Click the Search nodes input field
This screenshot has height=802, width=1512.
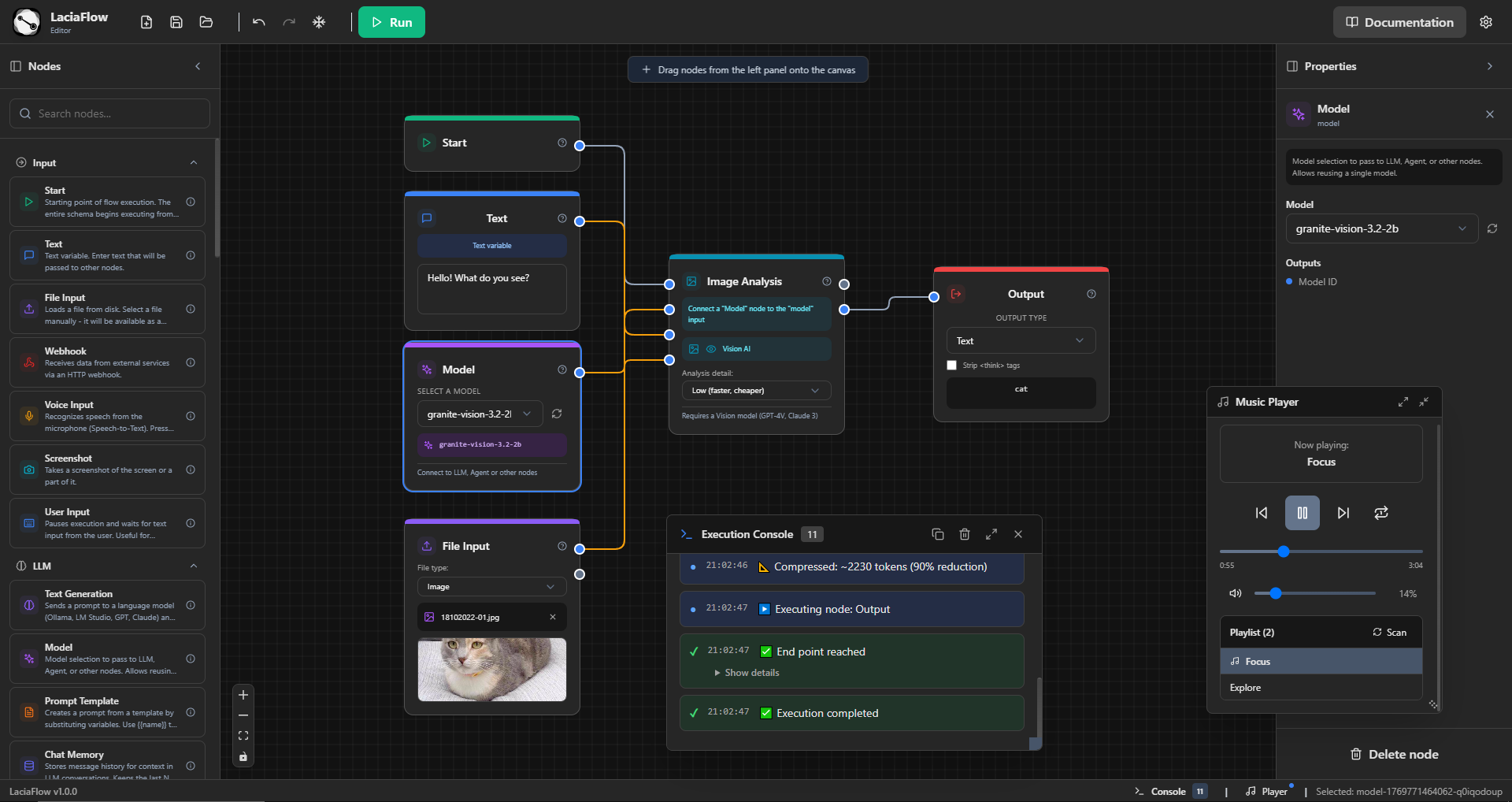(x=109, y=113)
